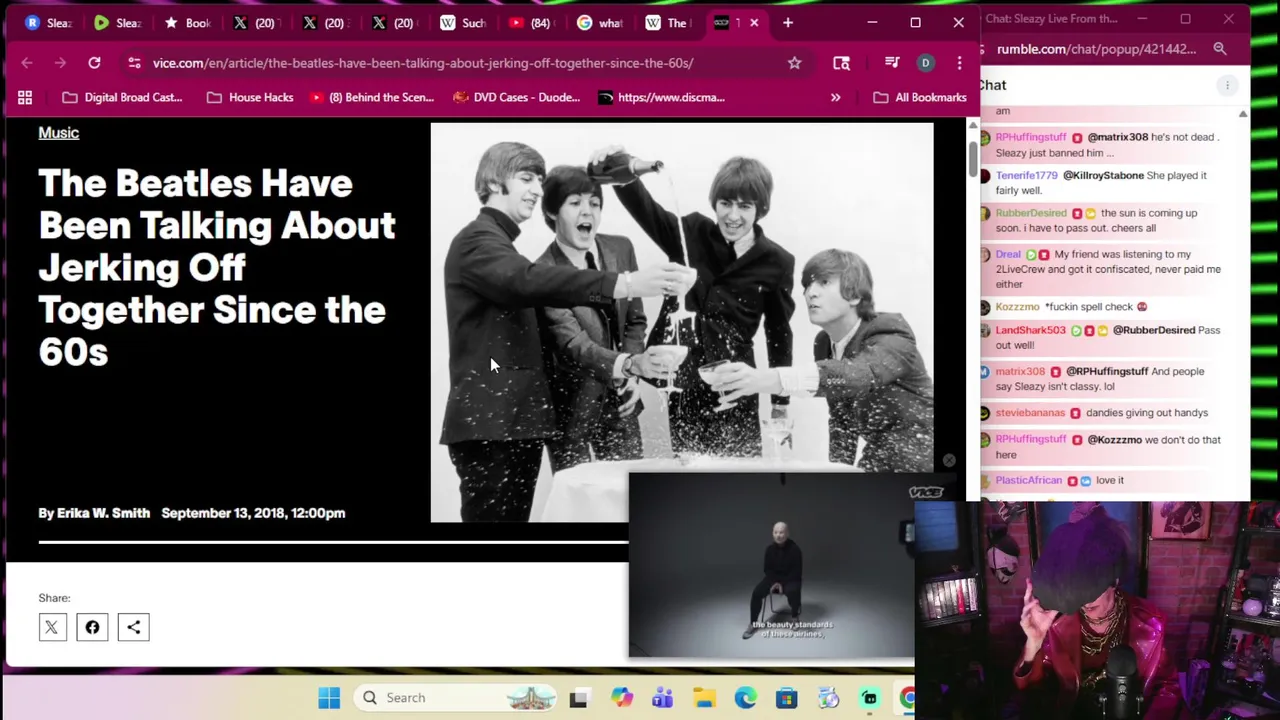Switch to the Wikipedia 'Such' tab

click(x=465, y=22)
